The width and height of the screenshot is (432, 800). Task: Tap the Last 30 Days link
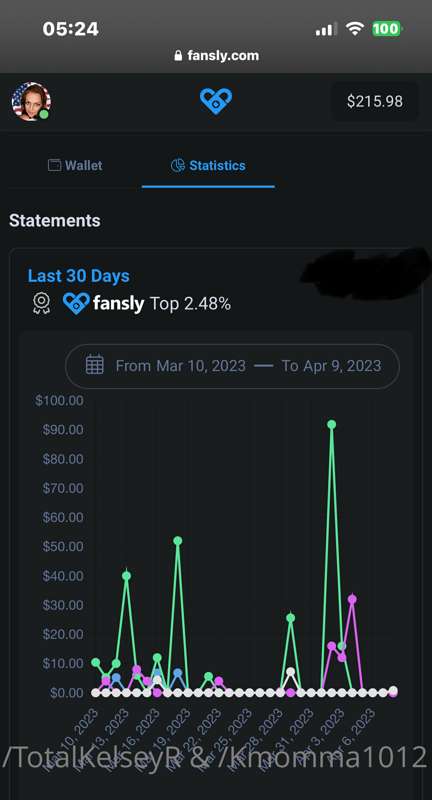pyautogui.click(x=79, y=276)
